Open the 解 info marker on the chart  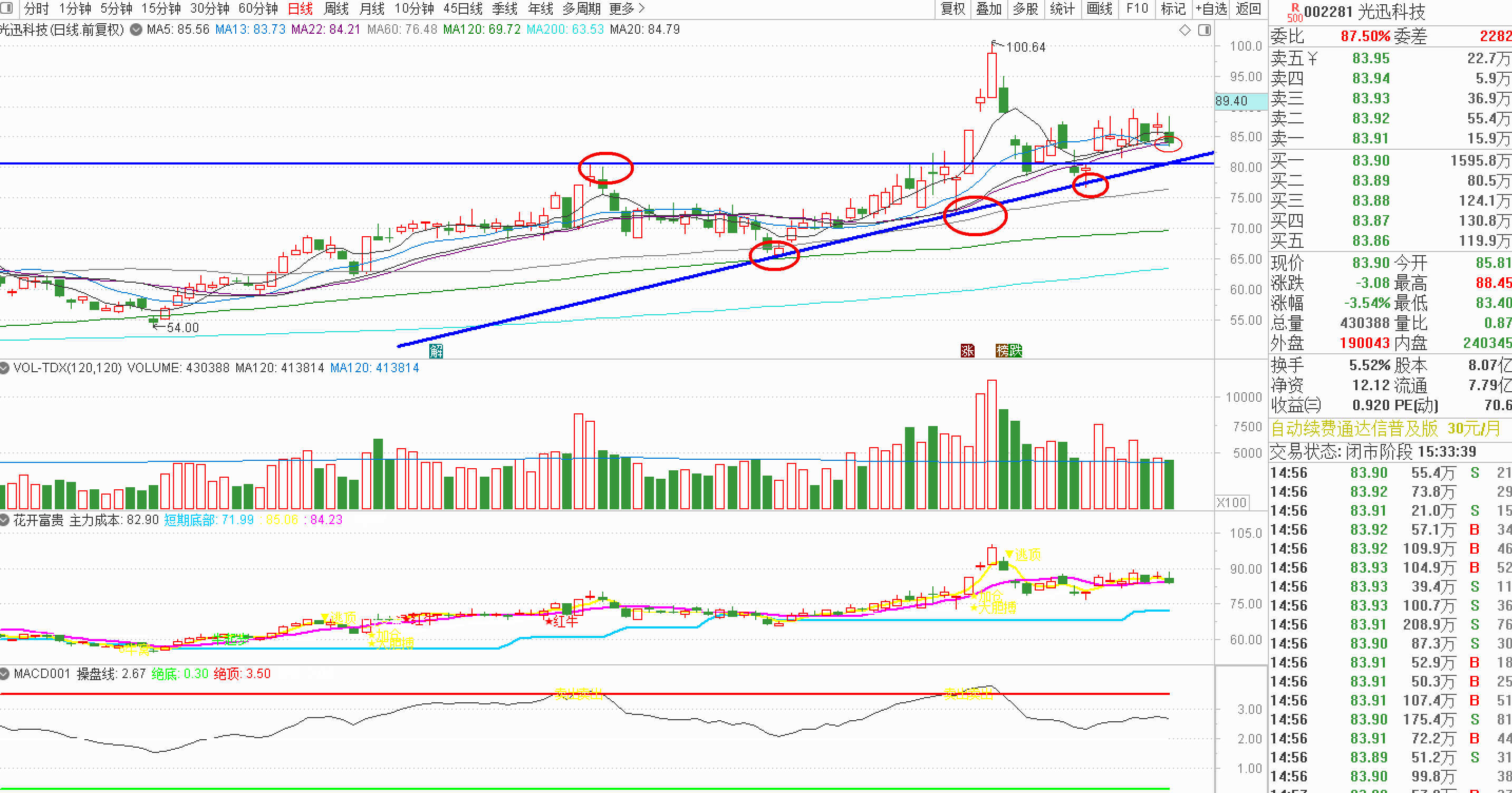(x=436, y=351)
